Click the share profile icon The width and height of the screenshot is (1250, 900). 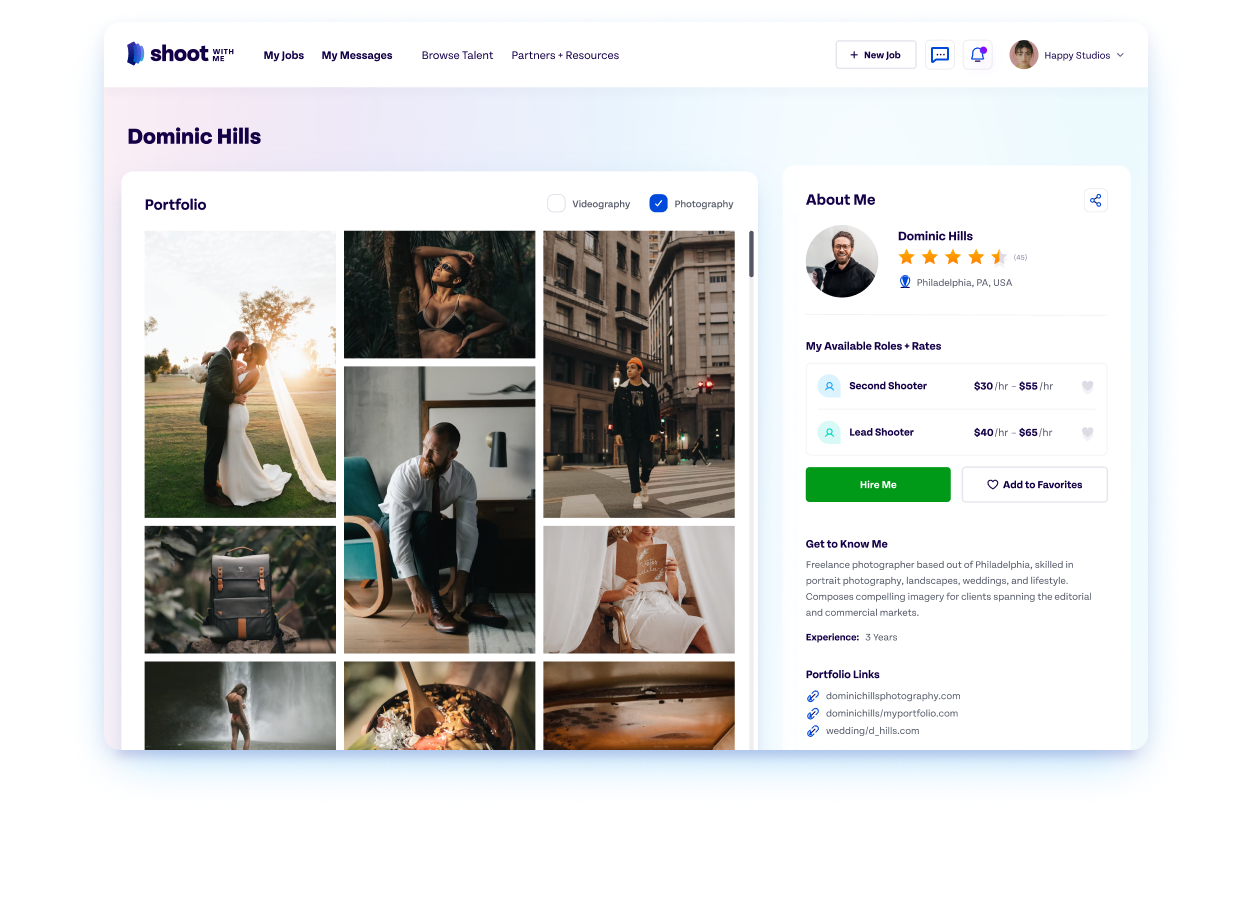point(1095,200)
